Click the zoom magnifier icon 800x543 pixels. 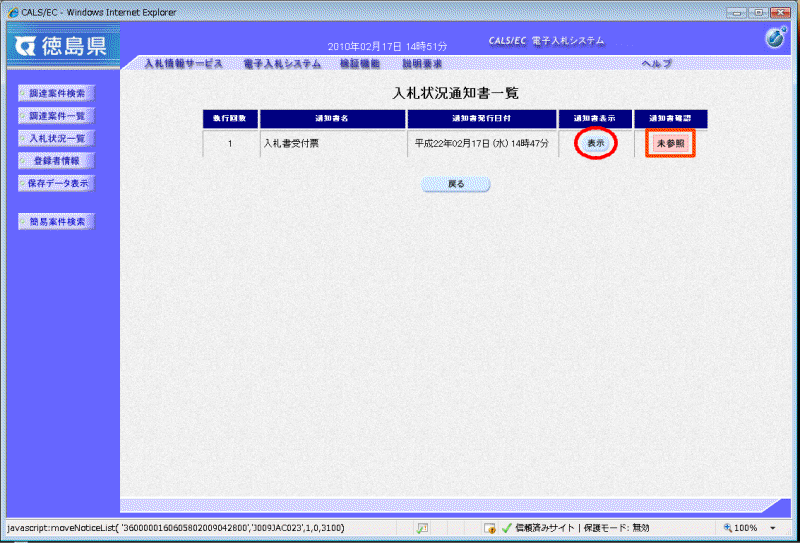[x=726, y=527]
